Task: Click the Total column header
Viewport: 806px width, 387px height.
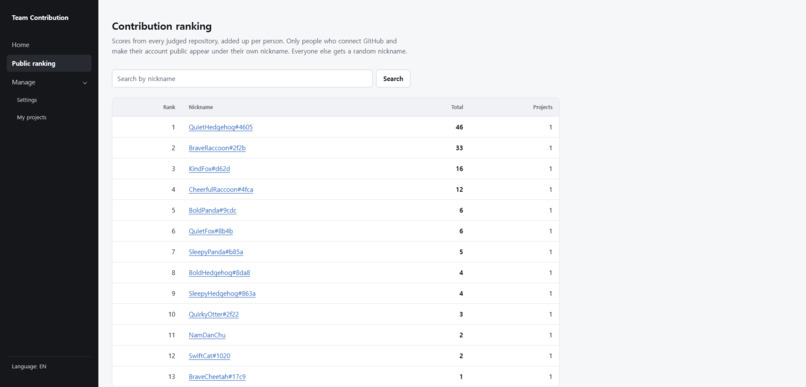Action: pyautogui.click(x=457, y=107)
